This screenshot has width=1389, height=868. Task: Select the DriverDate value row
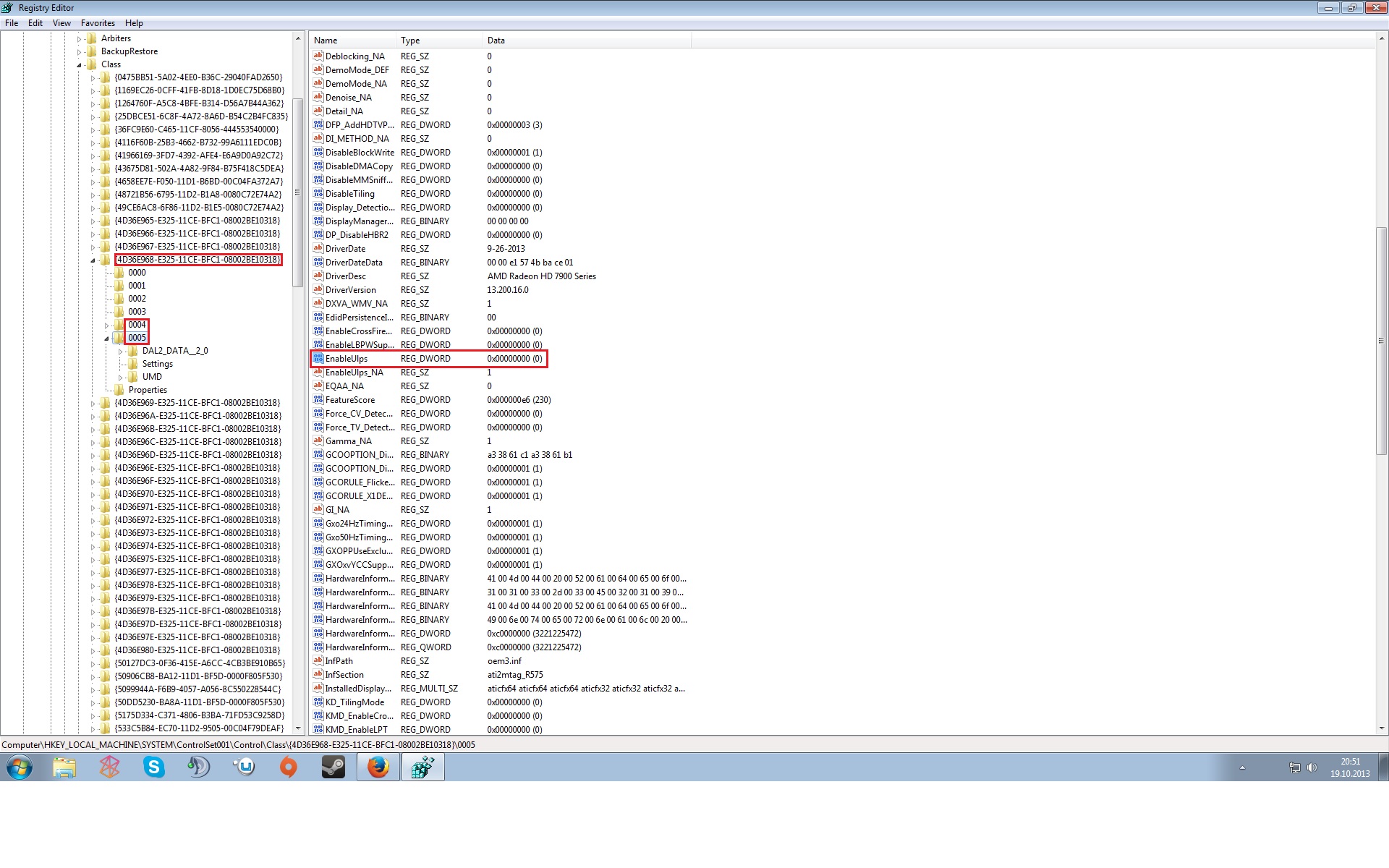coord(501,249)
